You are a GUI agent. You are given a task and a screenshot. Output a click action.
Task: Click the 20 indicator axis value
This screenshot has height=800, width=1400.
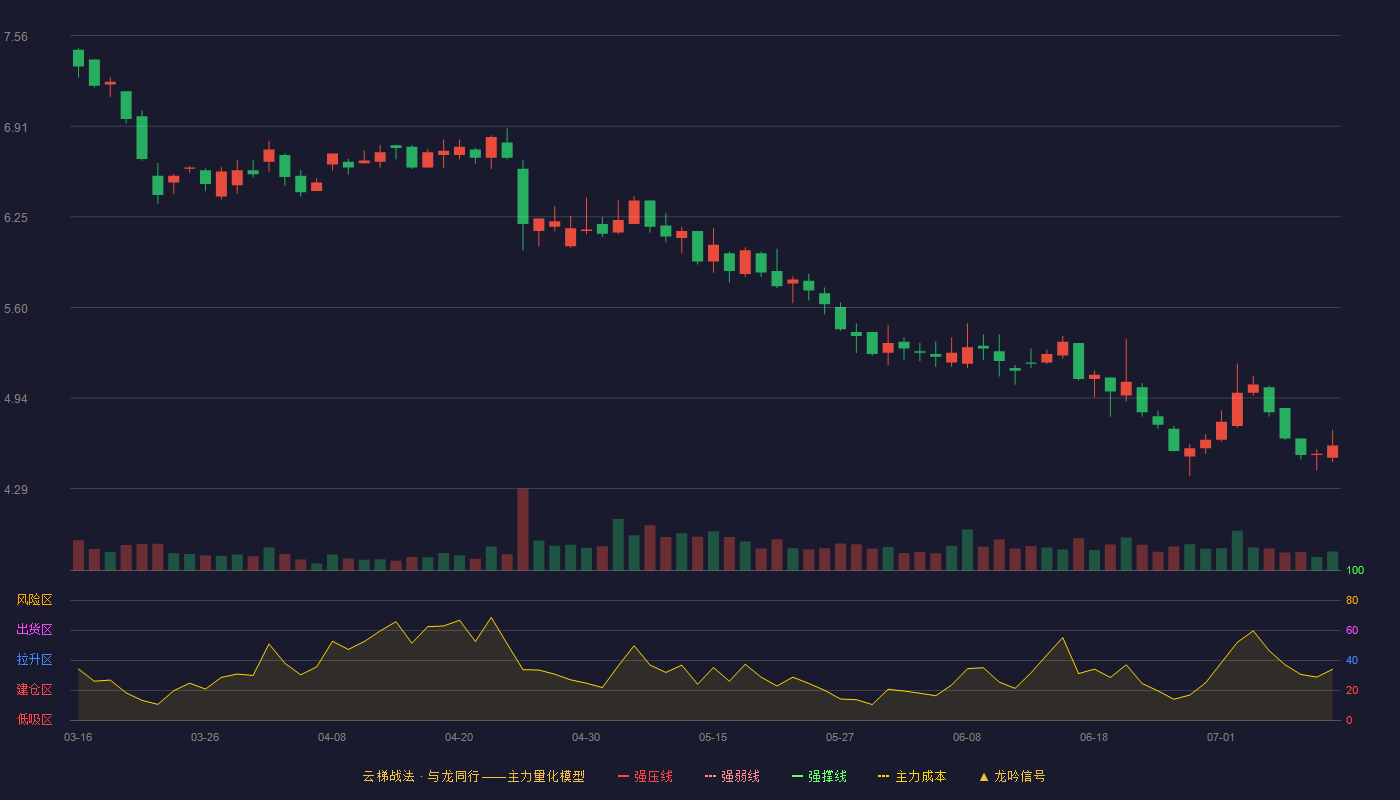tap(1352, 690)
